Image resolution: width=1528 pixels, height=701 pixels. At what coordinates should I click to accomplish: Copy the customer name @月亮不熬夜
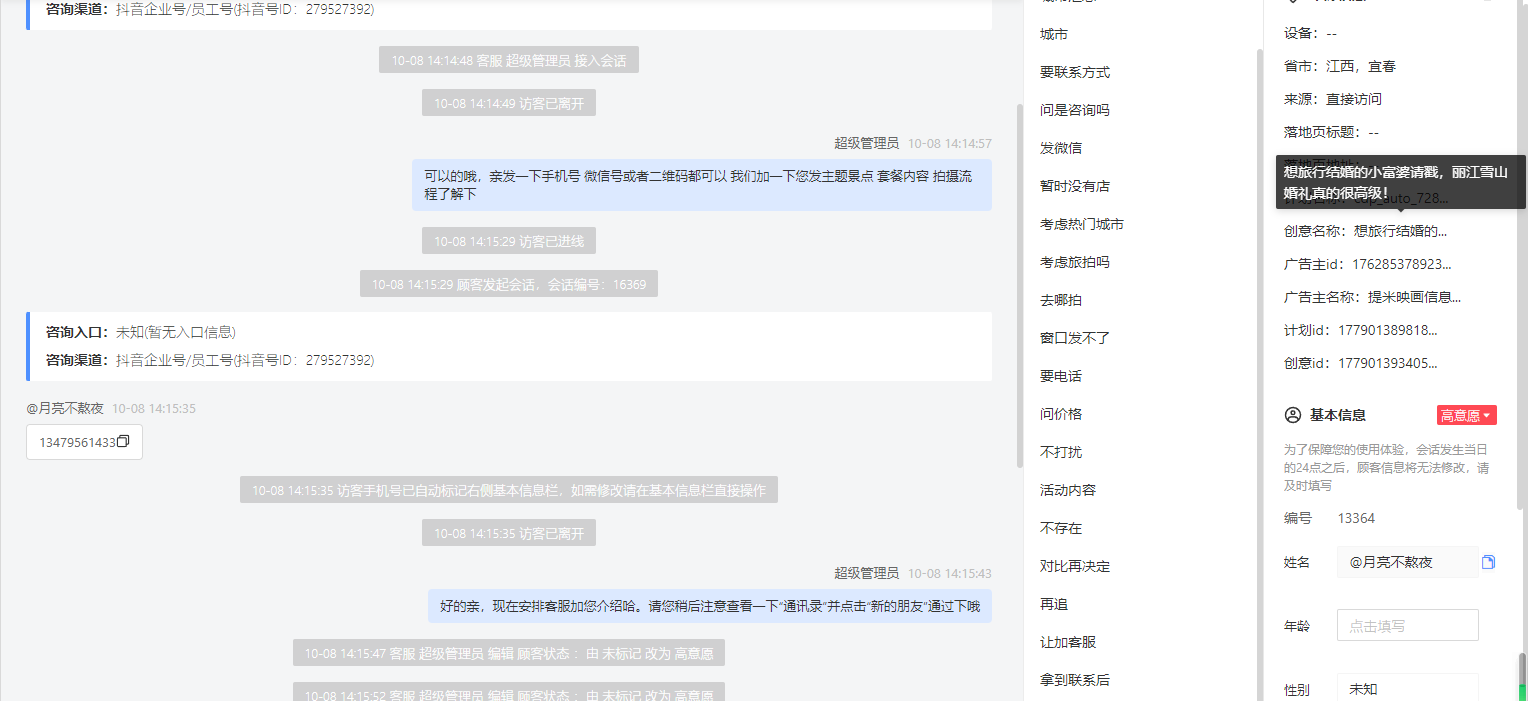tap(1488, 562)
